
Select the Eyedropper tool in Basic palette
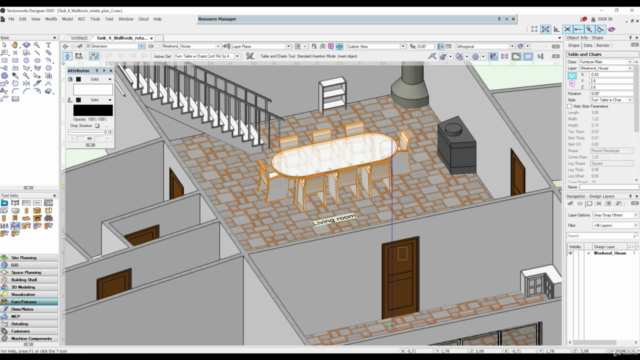(x=15, y=76)
